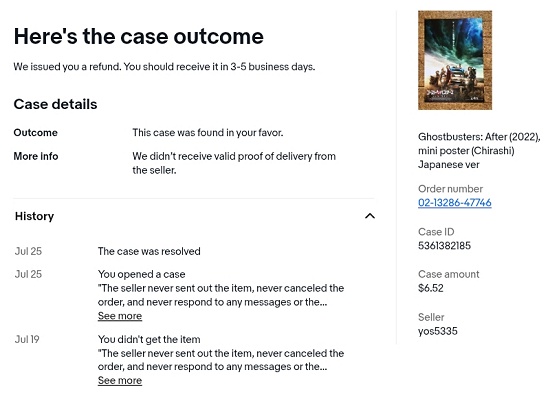The image size is (550, 400).
Task: Click the Case details heading
Action: (x=55, y=104)
